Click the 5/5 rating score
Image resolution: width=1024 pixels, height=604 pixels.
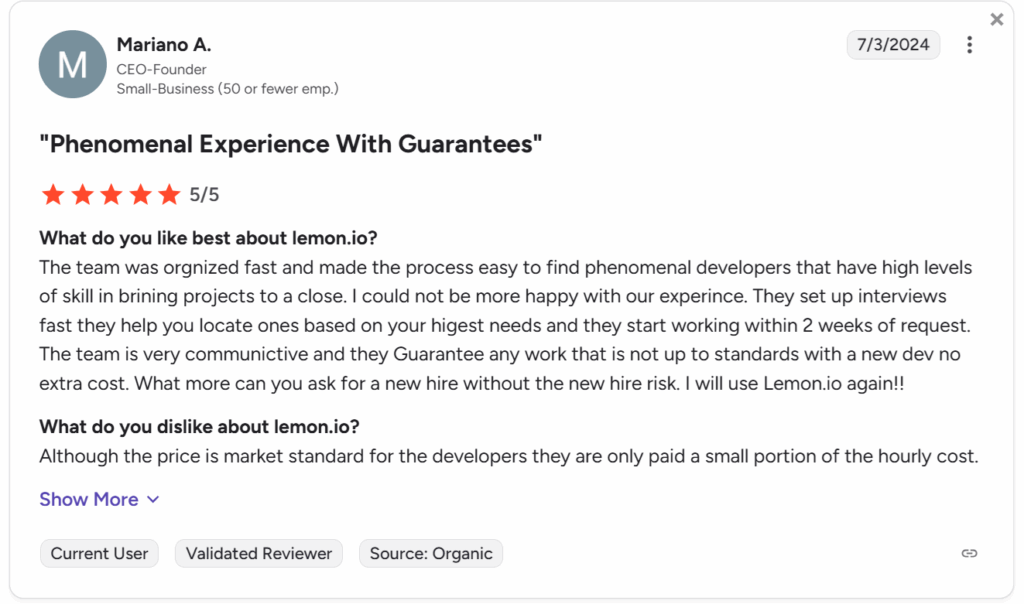(x=204, y=195)
